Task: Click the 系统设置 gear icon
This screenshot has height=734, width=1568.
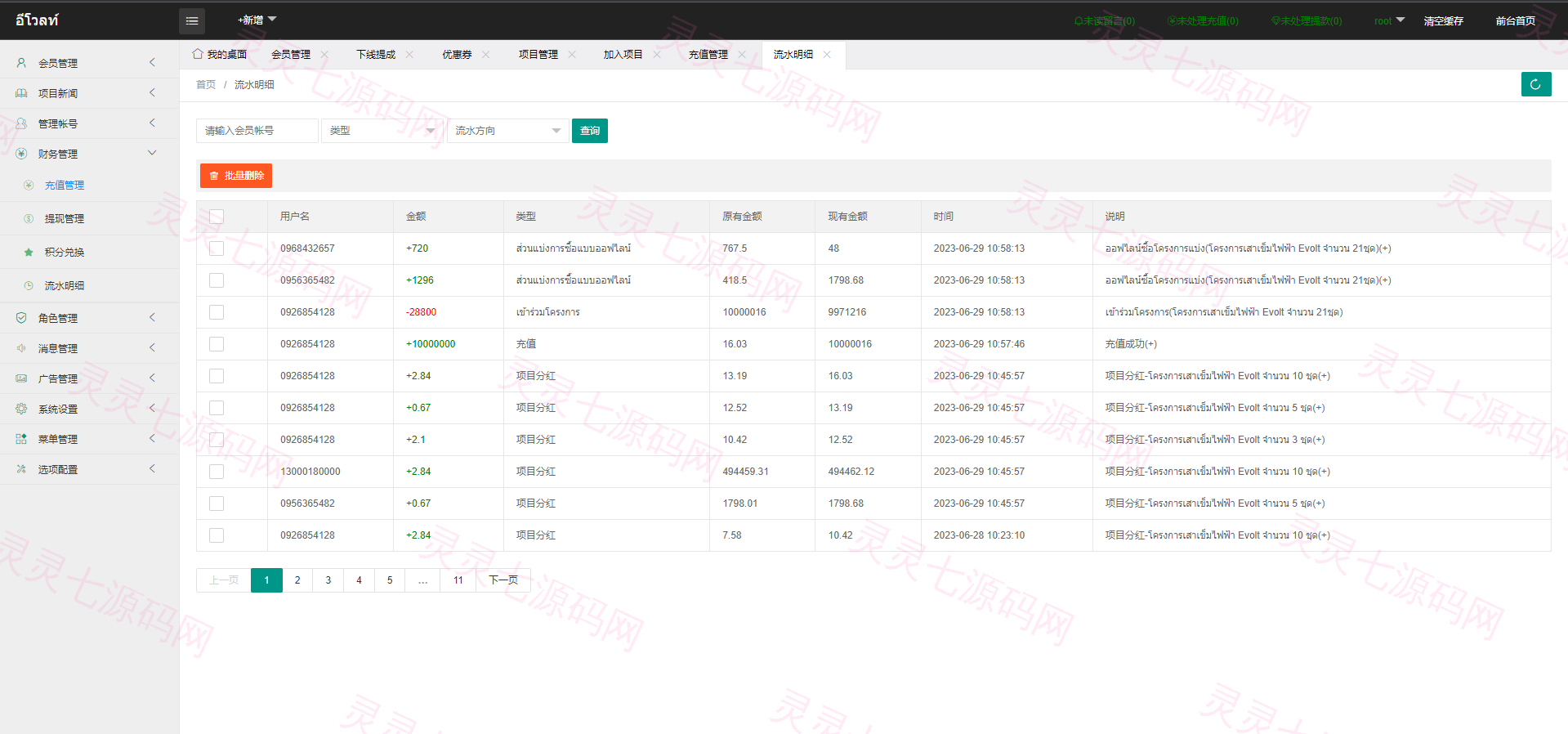Action: 21,409
